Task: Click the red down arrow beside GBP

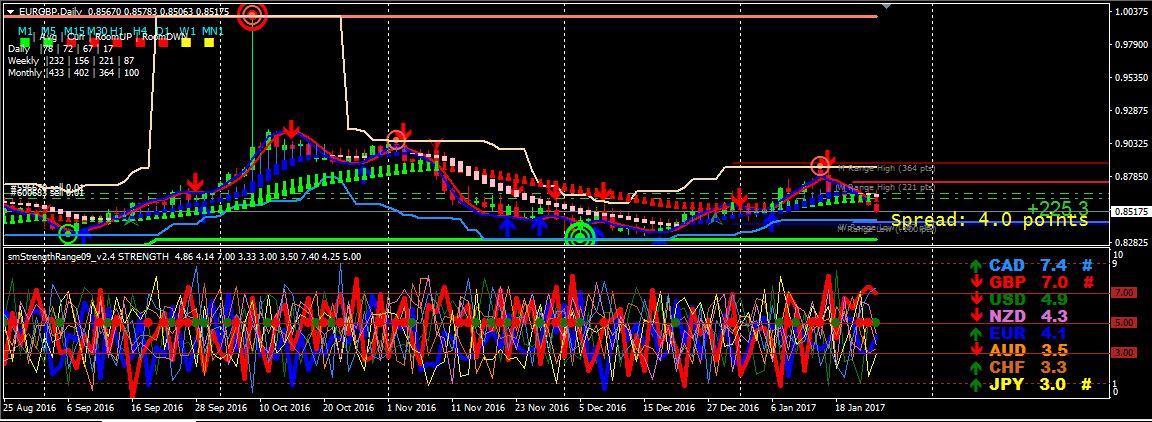Action: click(974, 283)
